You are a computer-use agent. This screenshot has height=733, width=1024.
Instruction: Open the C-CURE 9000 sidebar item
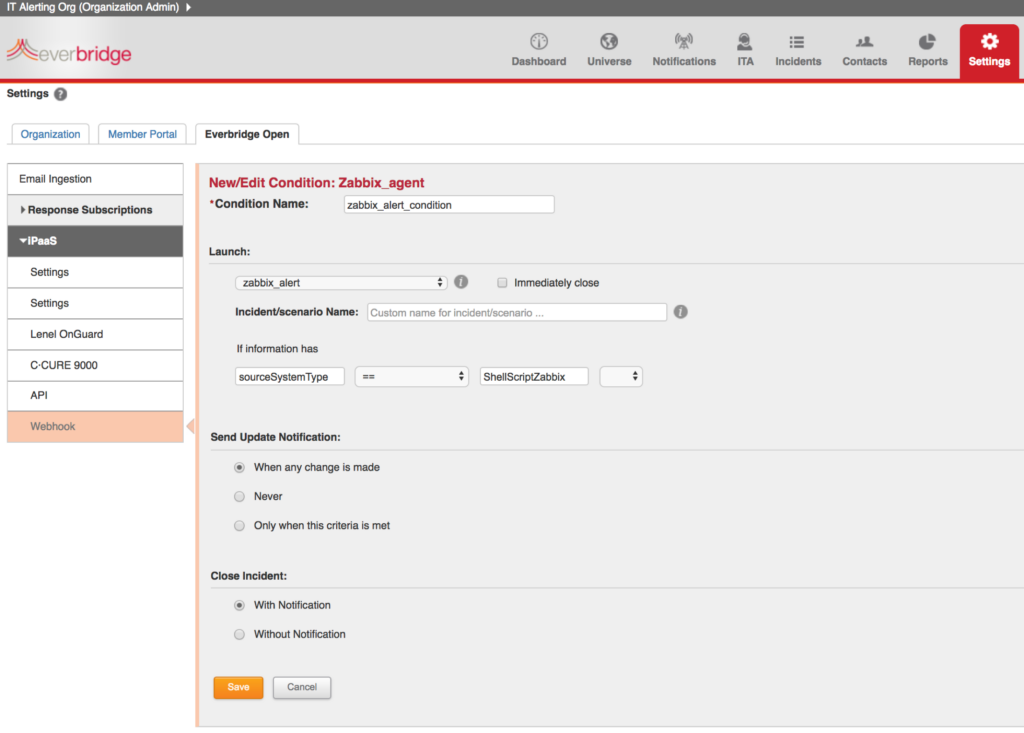(x=95, y=365)
